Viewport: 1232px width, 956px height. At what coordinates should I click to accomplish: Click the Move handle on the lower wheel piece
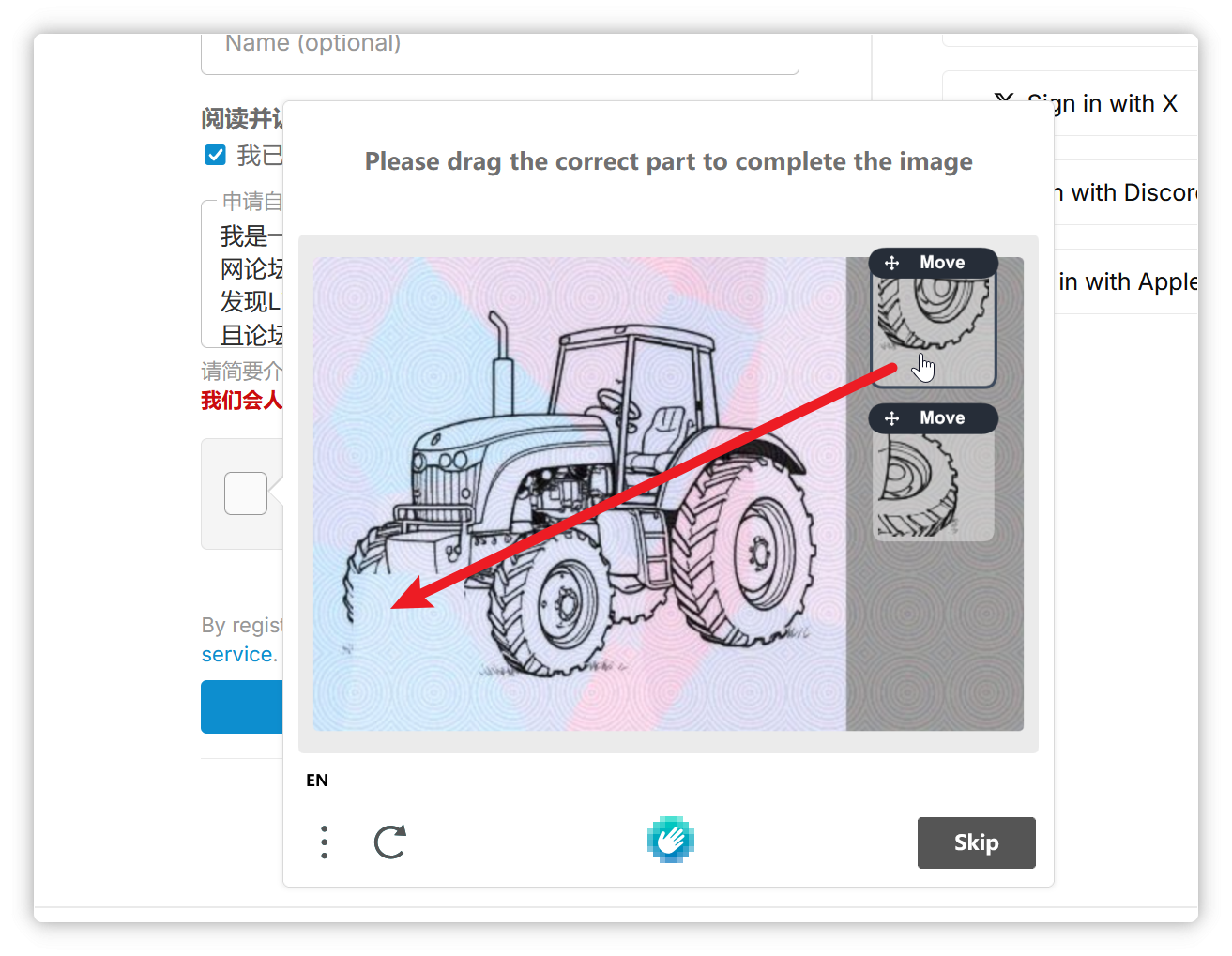pos(934,418)
